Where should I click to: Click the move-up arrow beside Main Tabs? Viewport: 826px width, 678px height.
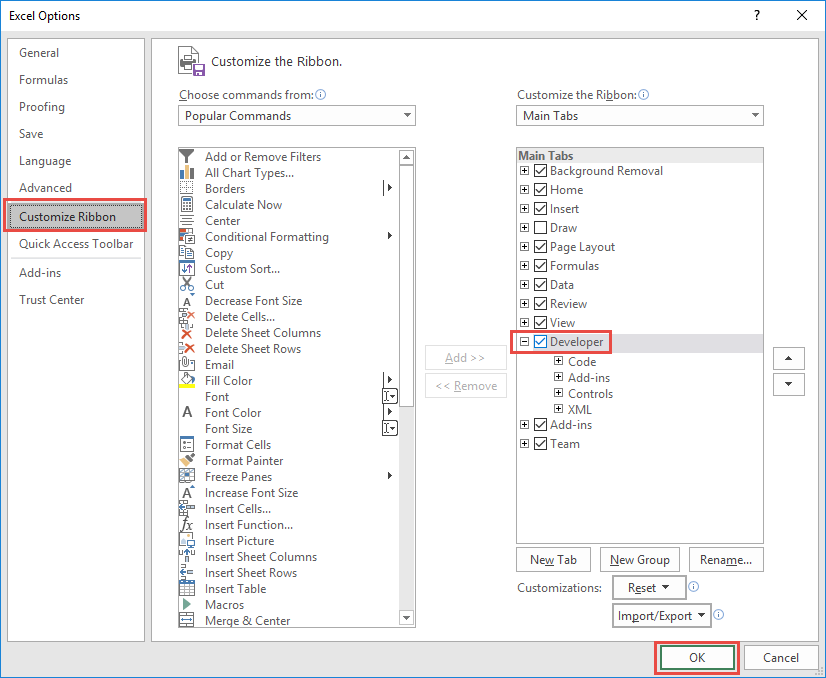click(x=789, y=358)
